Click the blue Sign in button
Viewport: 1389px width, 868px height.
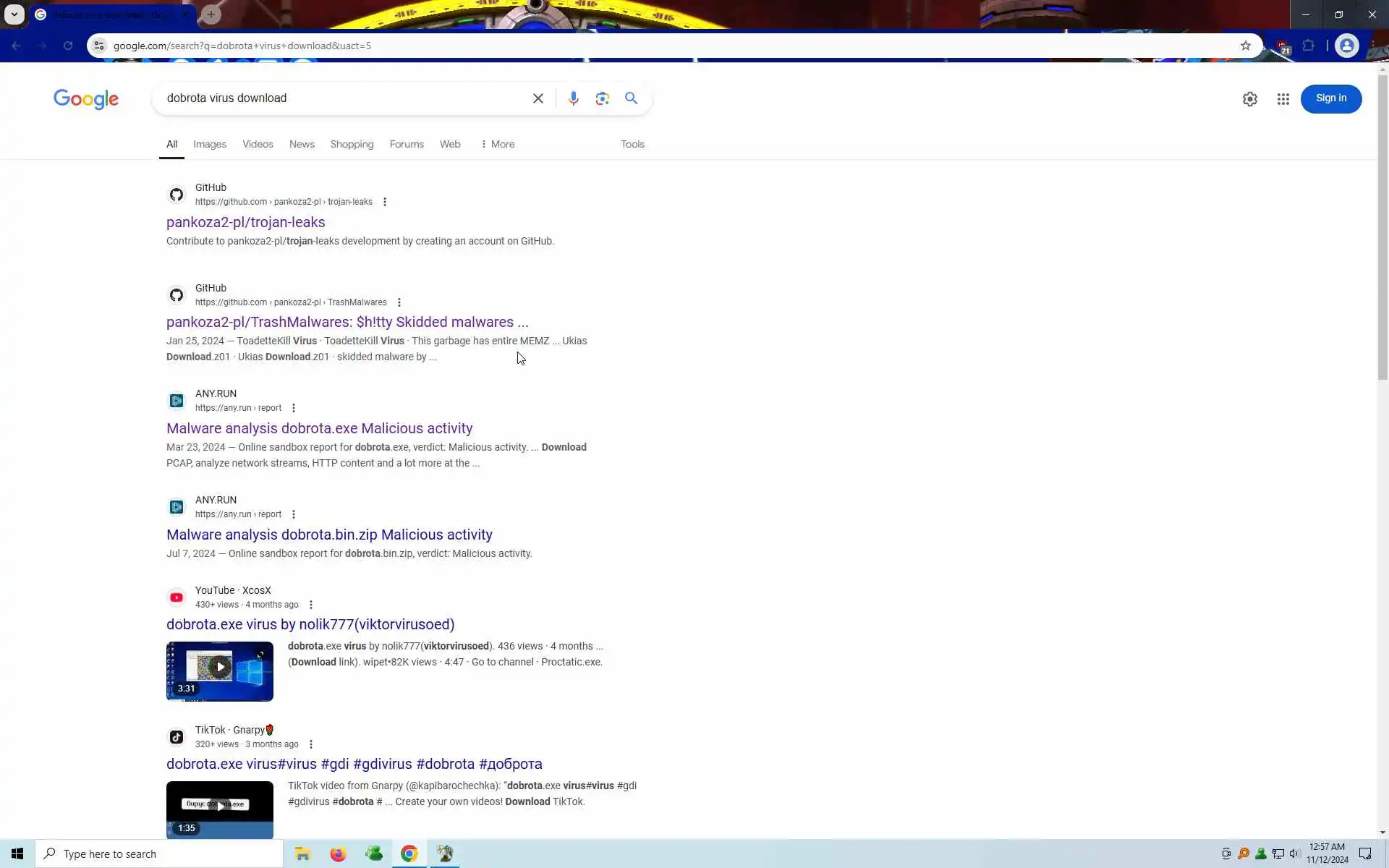(x=1330, y=98)
